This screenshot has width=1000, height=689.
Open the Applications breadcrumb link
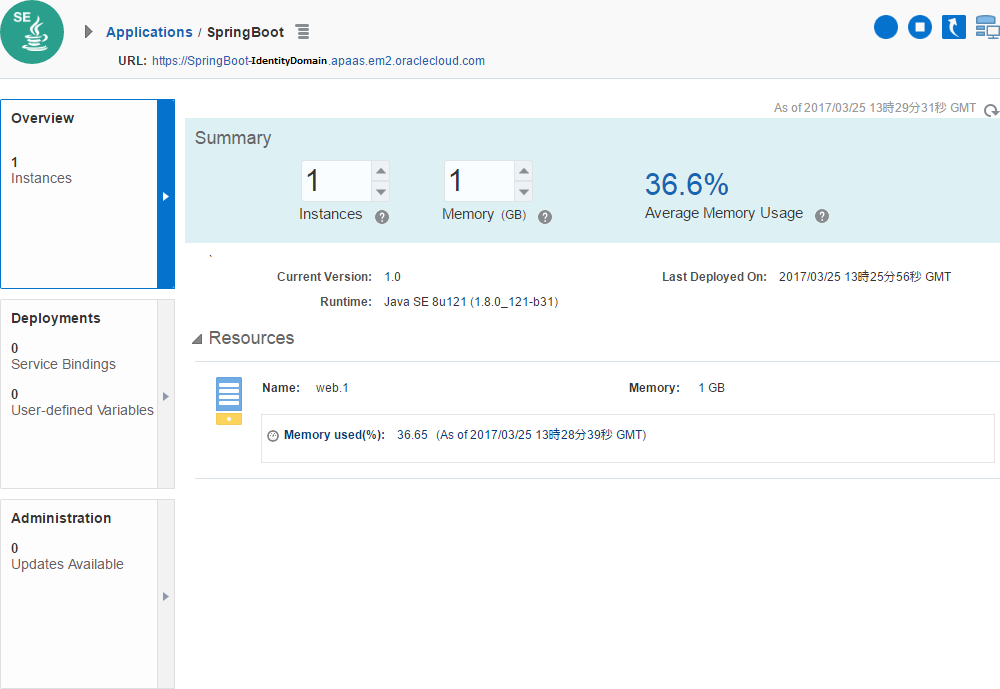[x=149, y=32]
